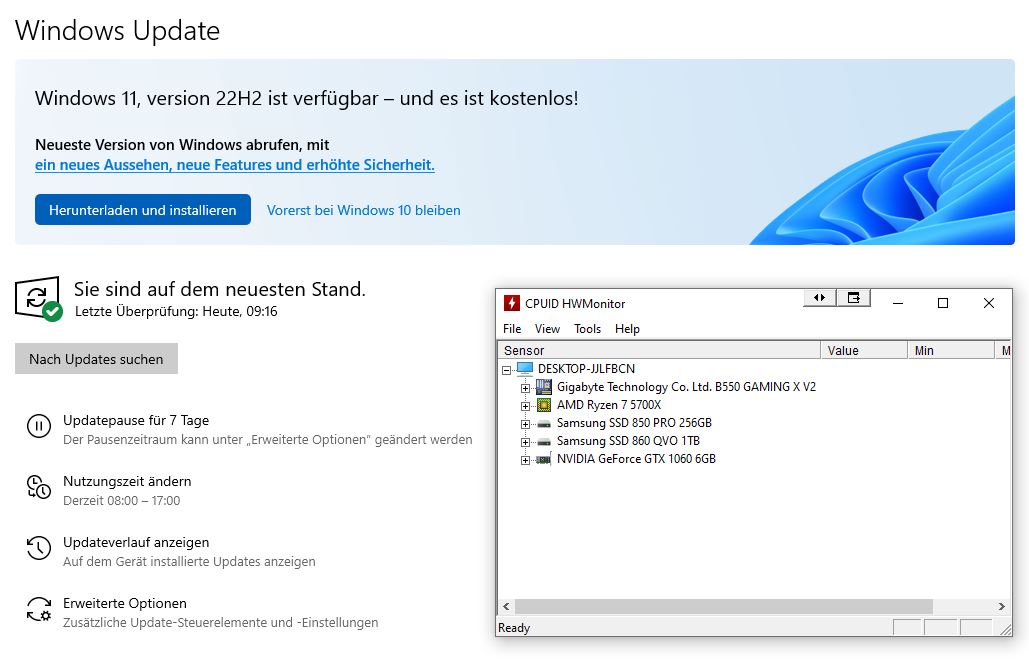Image resolution: width=1029 pixels, height=659 pixels.
Task: Select the Samsung SSD 860 QVO 1TB text
Action: click(x=629, y=441)
